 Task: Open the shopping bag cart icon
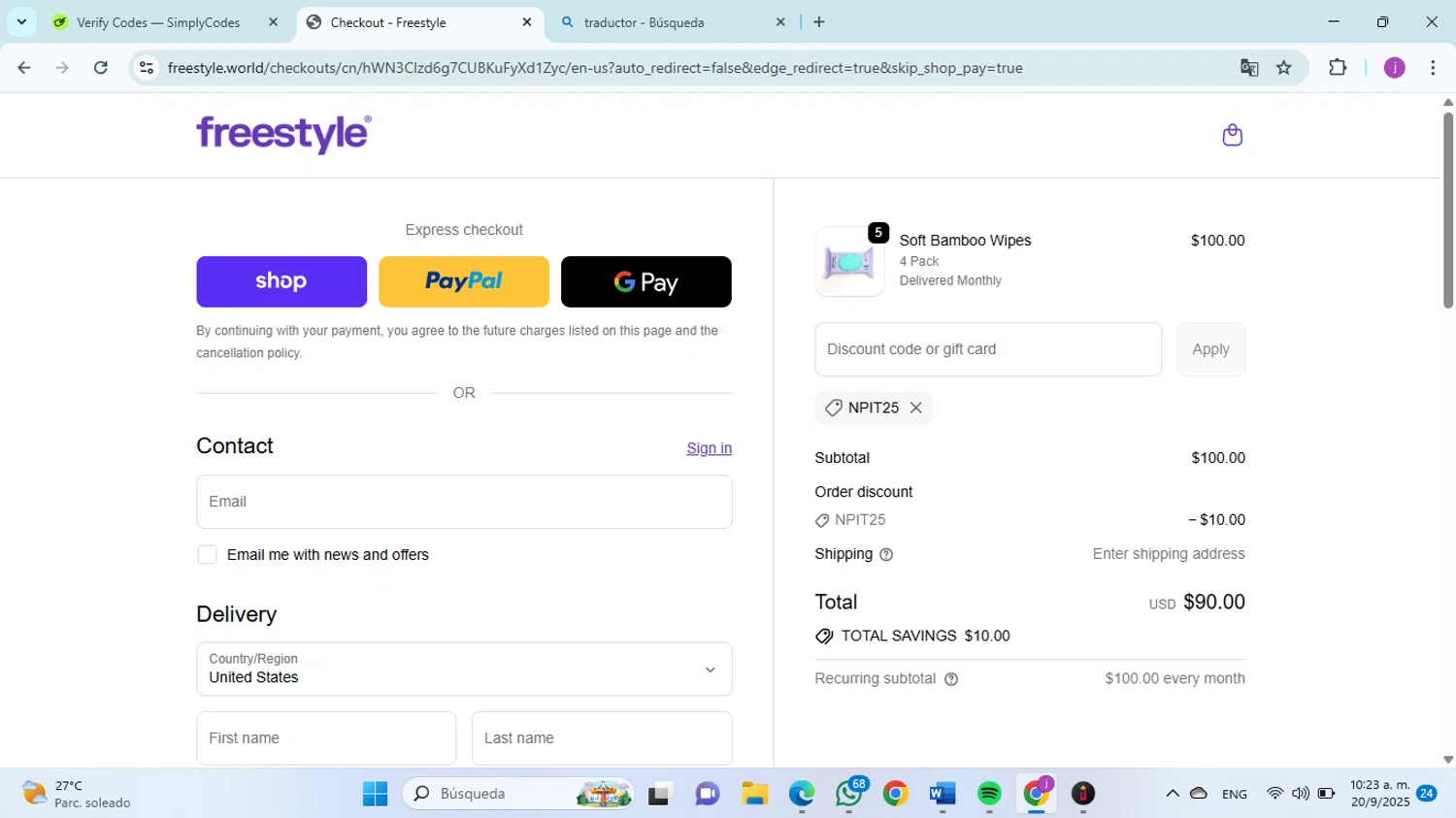[1232, 135]
